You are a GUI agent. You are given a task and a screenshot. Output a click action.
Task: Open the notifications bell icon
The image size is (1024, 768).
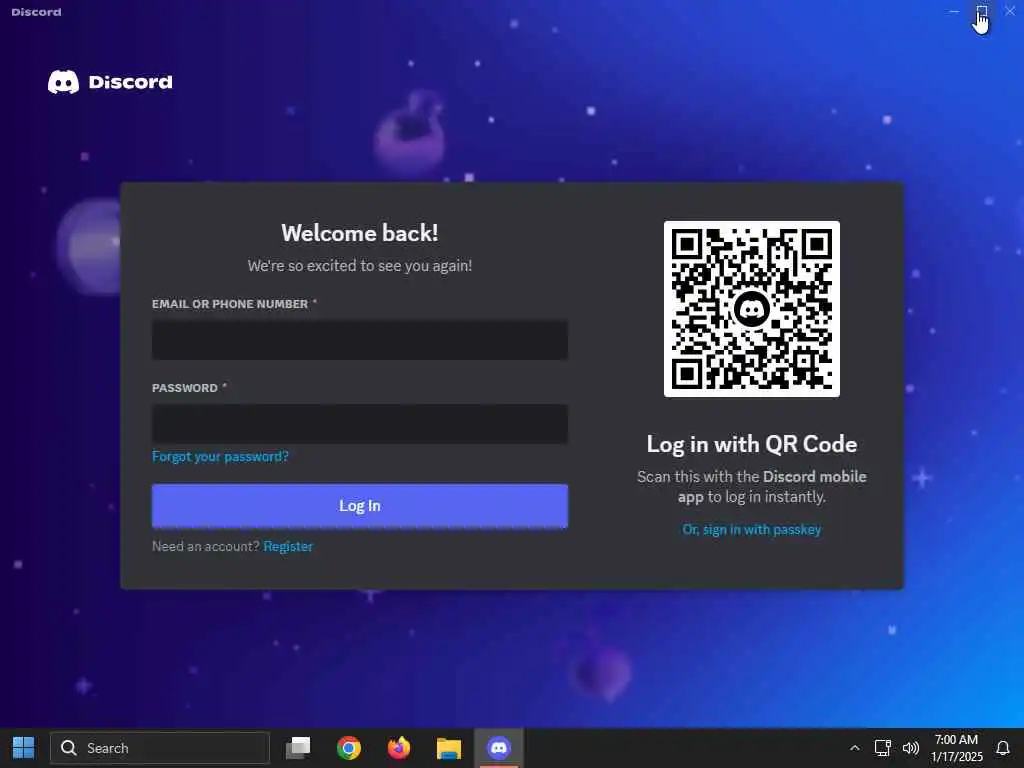pos(1003,748)
